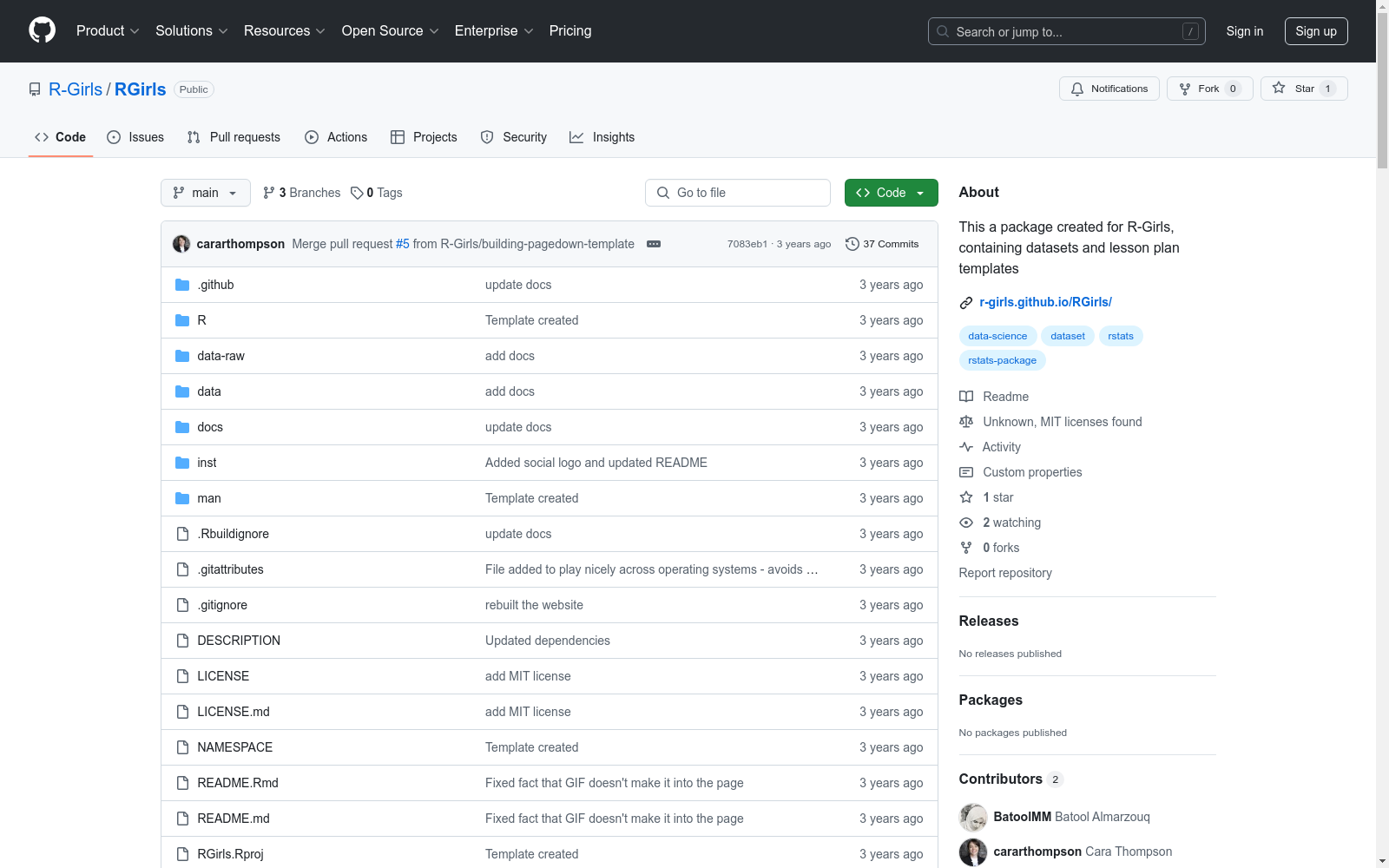Screen dimensions: 1389x868
Task: Open the R-Girls organization link
Action: pos(76,89)
